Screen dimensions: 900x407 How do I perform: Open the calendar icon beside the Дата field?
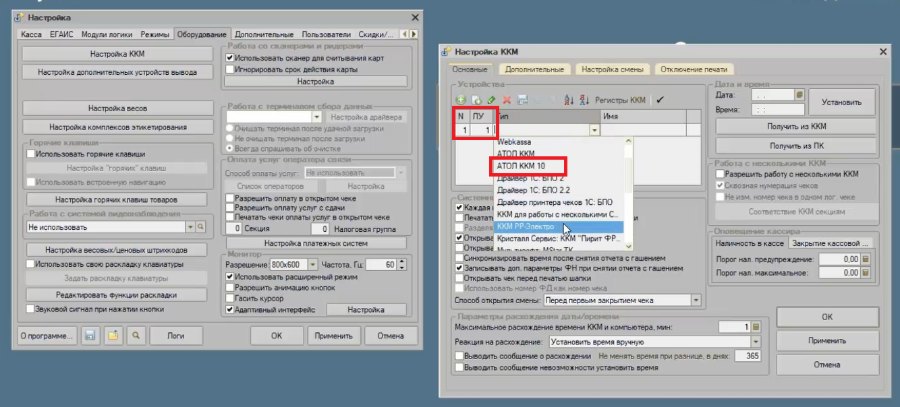(799, 95)
